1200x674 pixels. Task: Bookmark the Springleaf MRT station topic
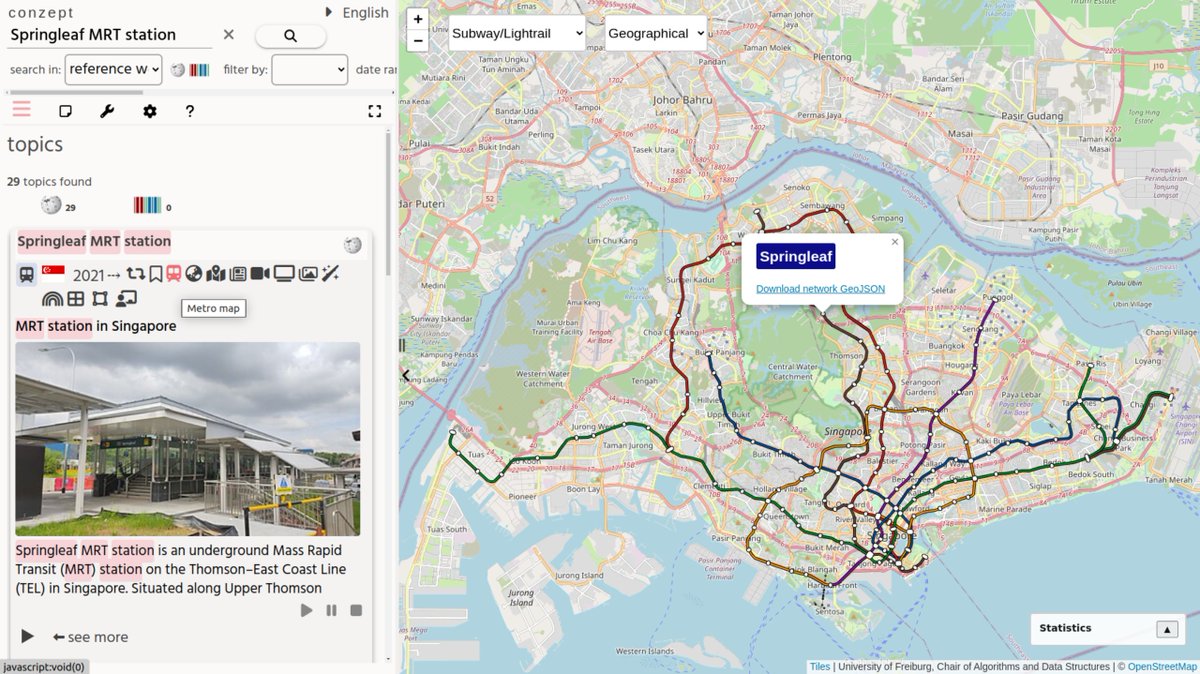[x=156, y=274]
